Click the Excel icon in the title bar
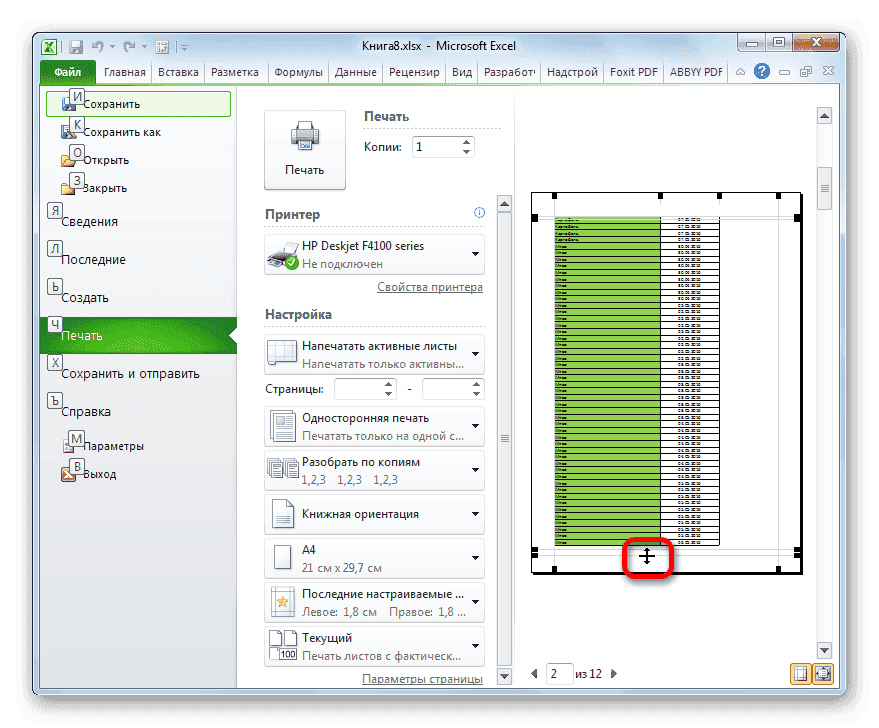The height and width of the screenshot is (728, 879). click(49, 46)
